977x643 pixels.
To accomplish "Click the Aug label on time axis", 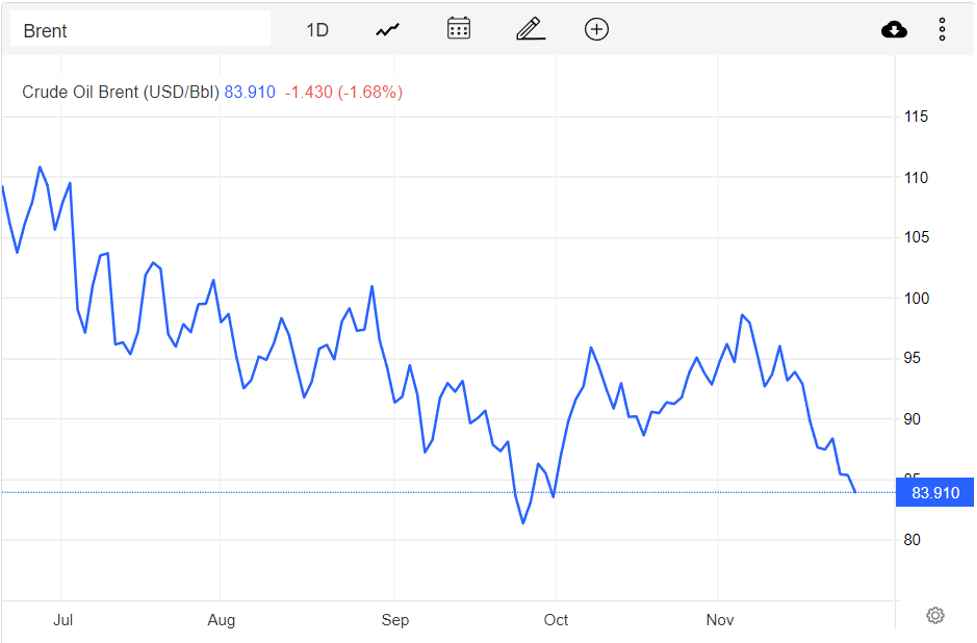I will 221,620.
